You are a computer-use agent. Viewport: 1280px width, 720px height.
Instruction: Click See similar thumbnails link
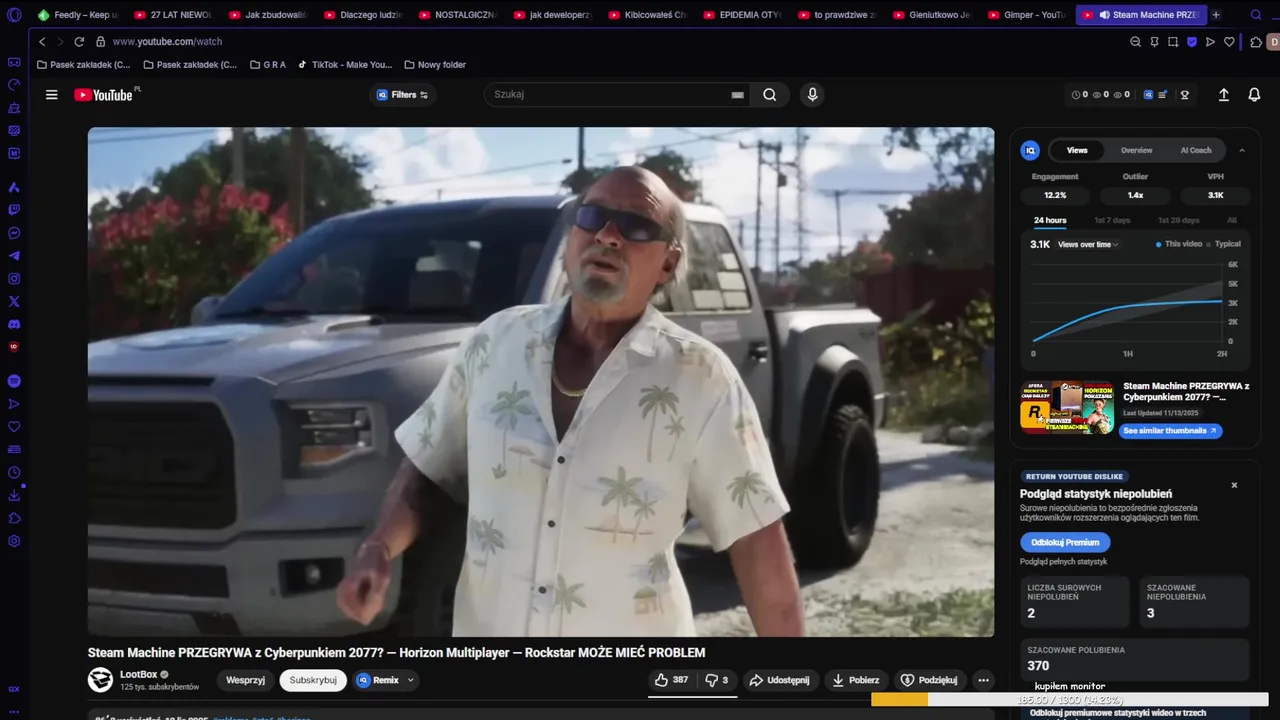coord(1169,431)
